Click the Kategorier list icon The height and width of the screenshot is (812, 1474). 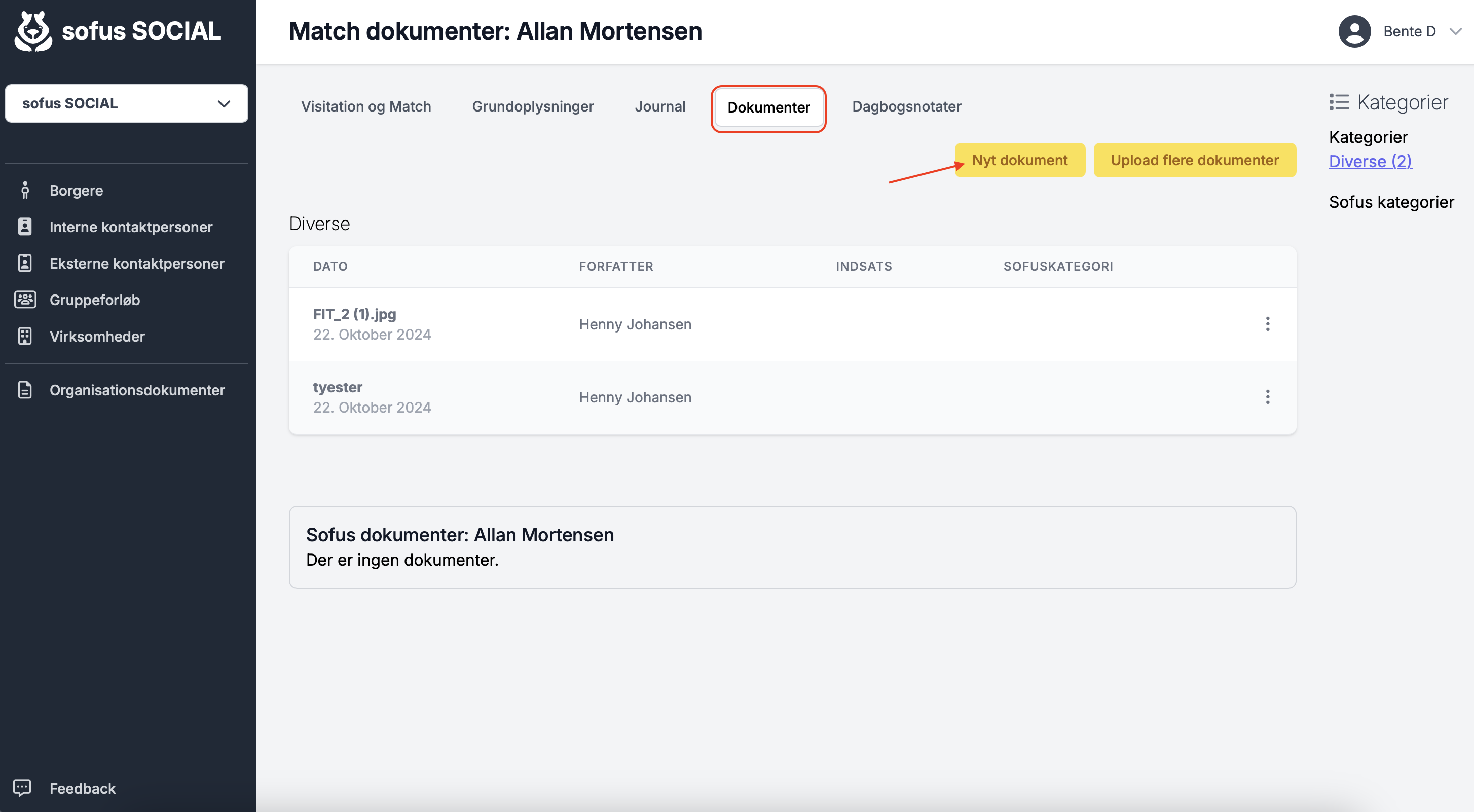(1339, 102)
